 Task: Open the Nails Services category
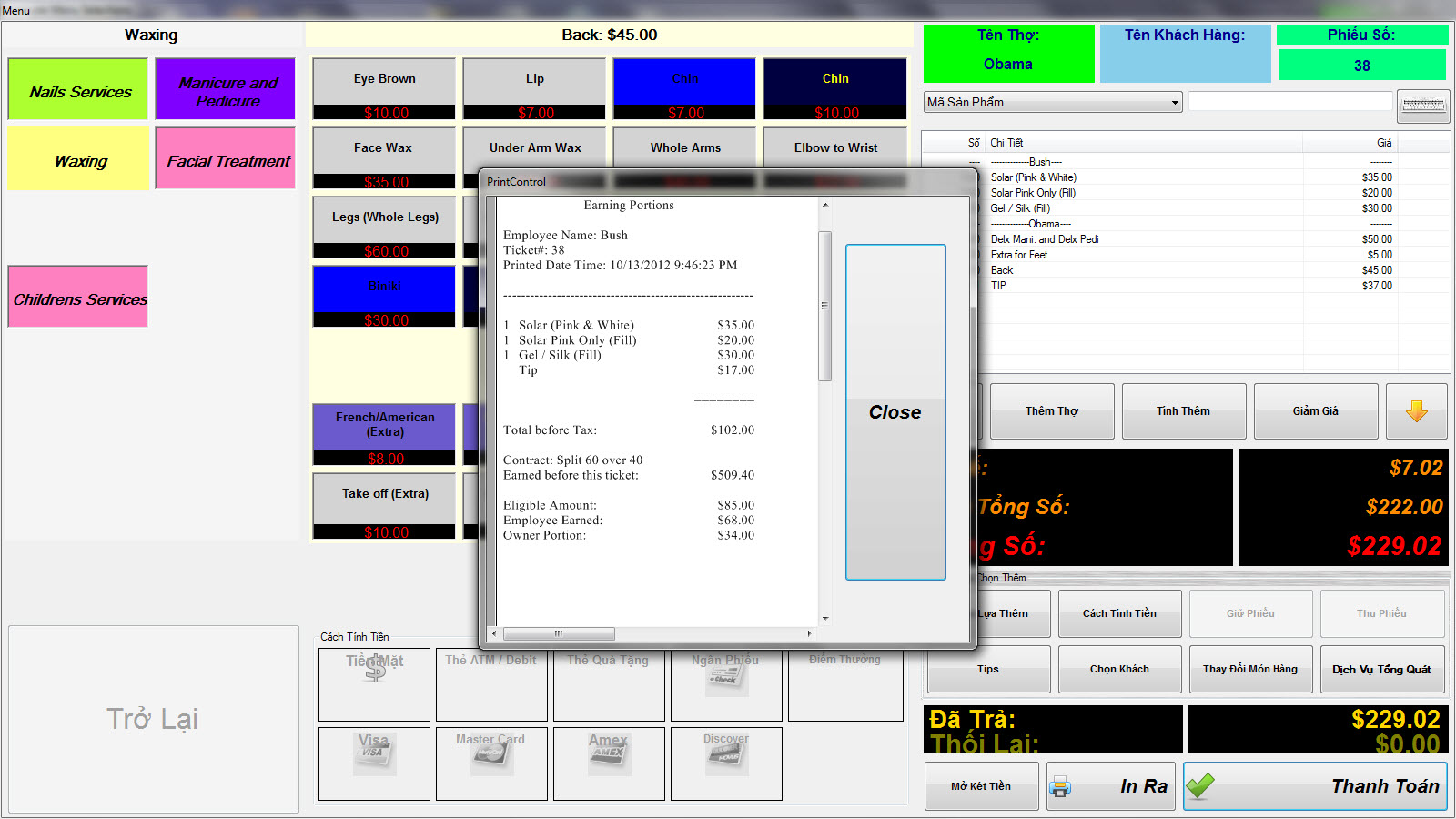78,90
